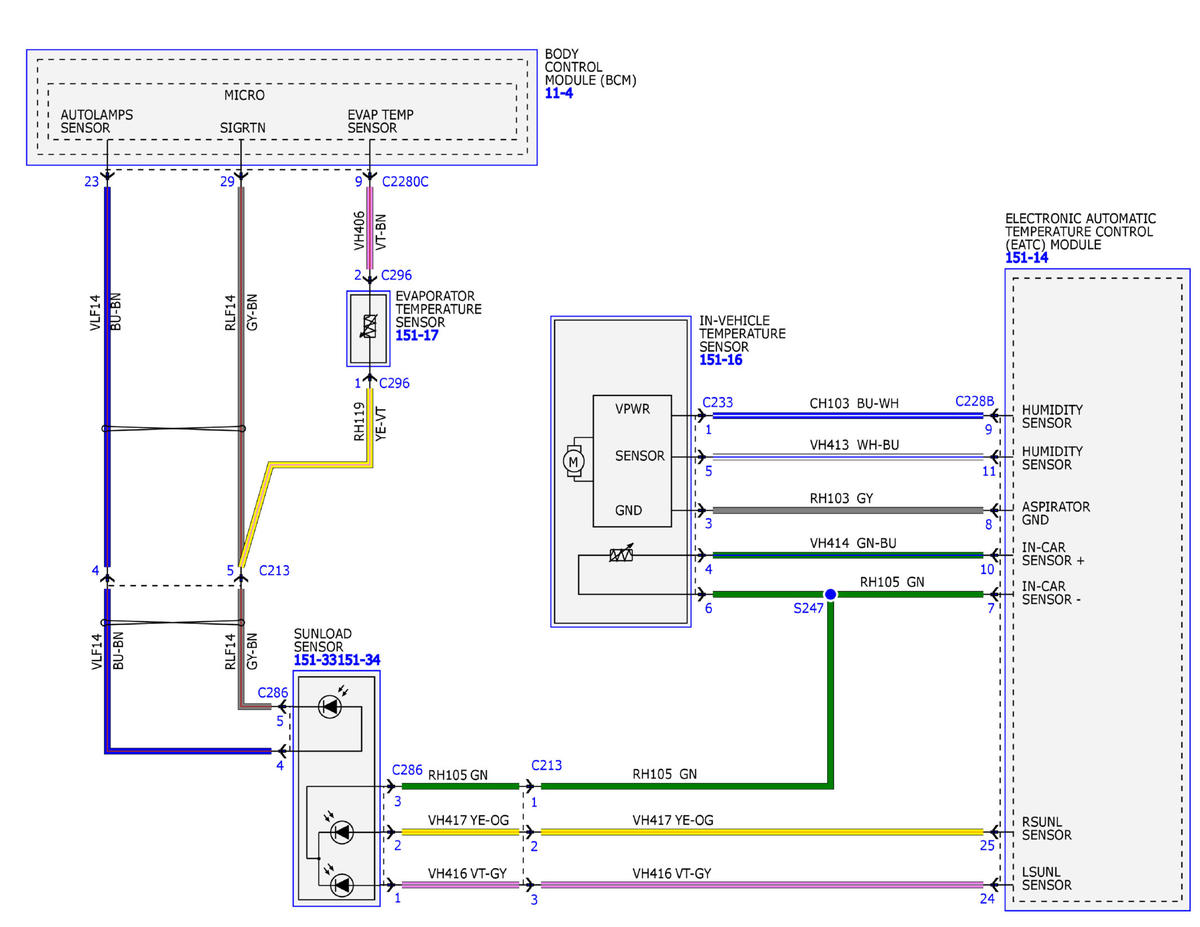Open the Evaporator Temperature Sensor link 151-17
Viewport: 1200px width, 927px height.
coord(417,335)
